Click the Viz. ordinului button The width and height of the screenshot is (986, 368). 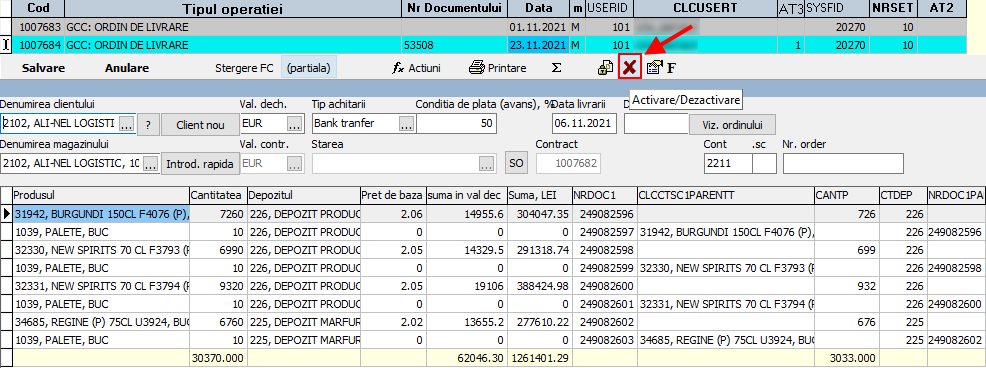732,124
